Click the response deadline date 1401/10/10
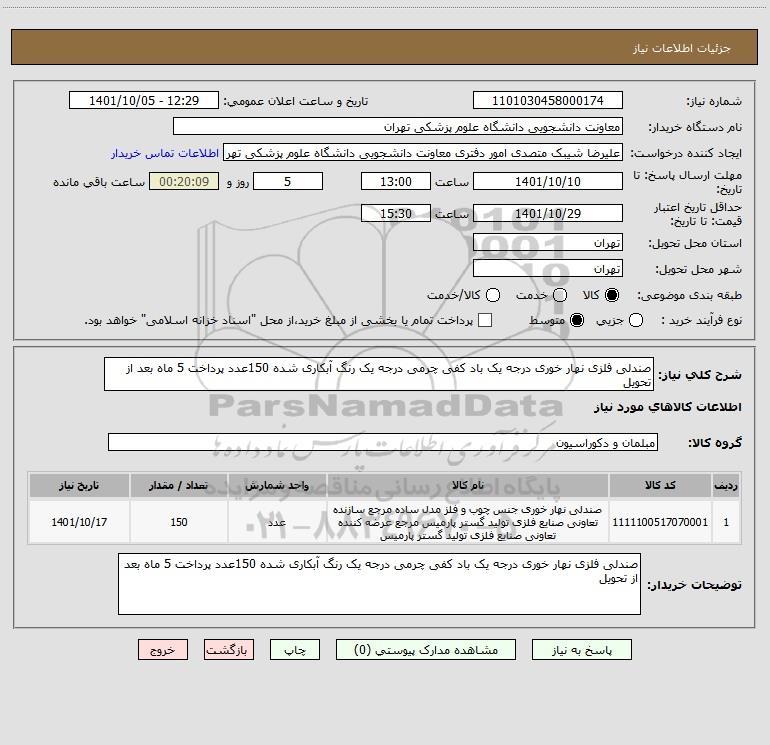The width and height of the screenshot is (770, 745). coord(548,182)
